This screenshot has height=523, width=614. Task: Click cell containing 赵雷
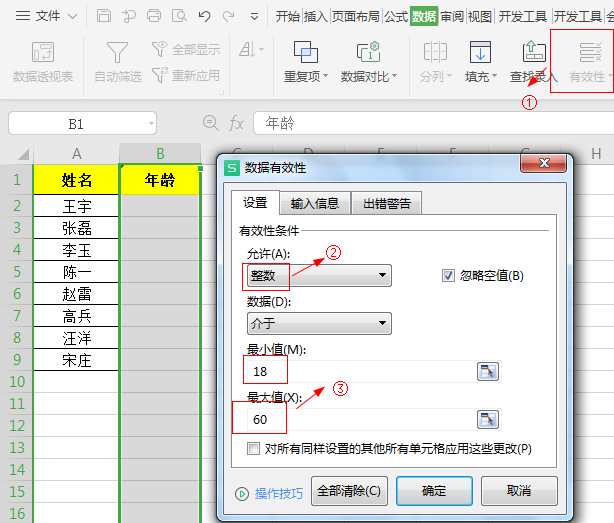[76, 294]
